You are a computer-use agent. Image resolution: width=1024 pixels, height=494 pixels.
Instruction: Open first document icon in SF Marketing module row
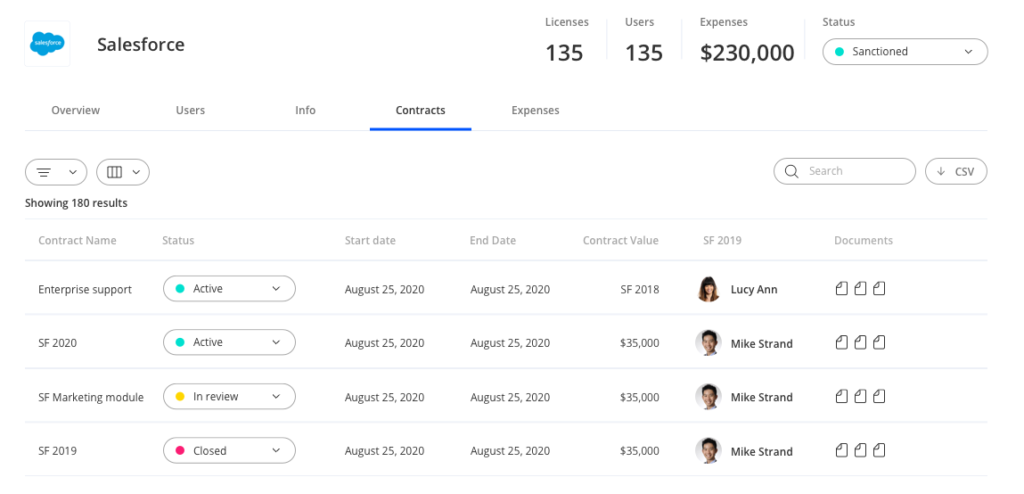pyautogui.click(x=842, y=397)
